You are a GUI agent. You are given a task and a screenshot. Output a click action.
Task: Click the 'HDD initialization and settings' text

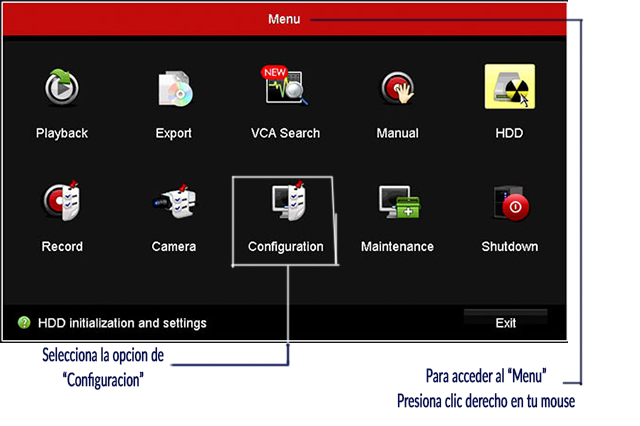pyautogui.click(x=122, y=323)
